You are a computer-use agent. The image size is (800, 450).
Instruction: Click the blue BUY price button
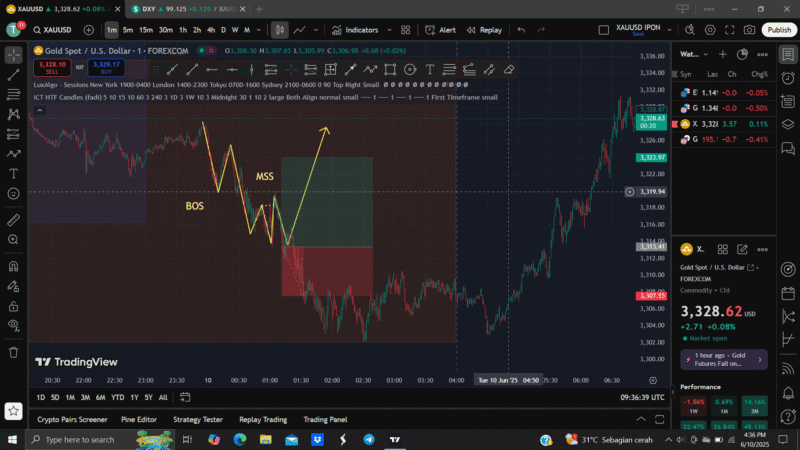(x=106, y=67)
